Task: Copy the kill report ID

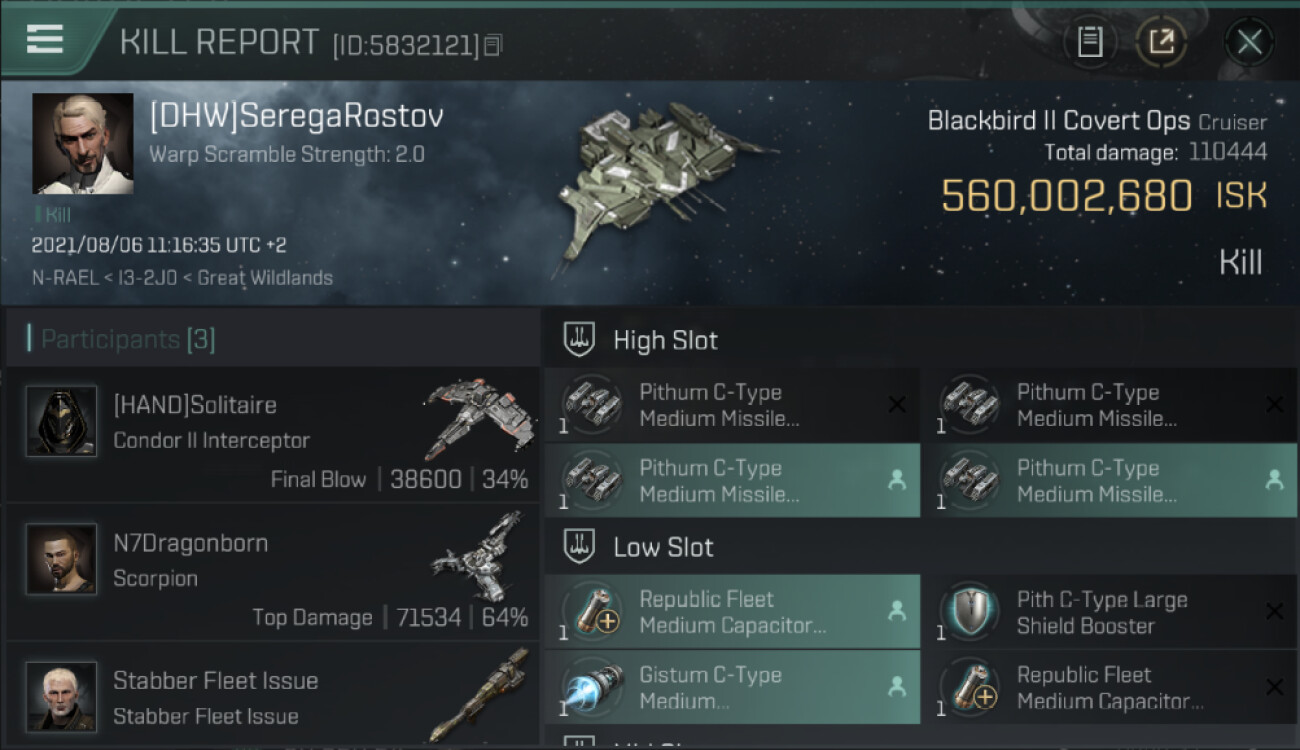Action: pos(493,45)
